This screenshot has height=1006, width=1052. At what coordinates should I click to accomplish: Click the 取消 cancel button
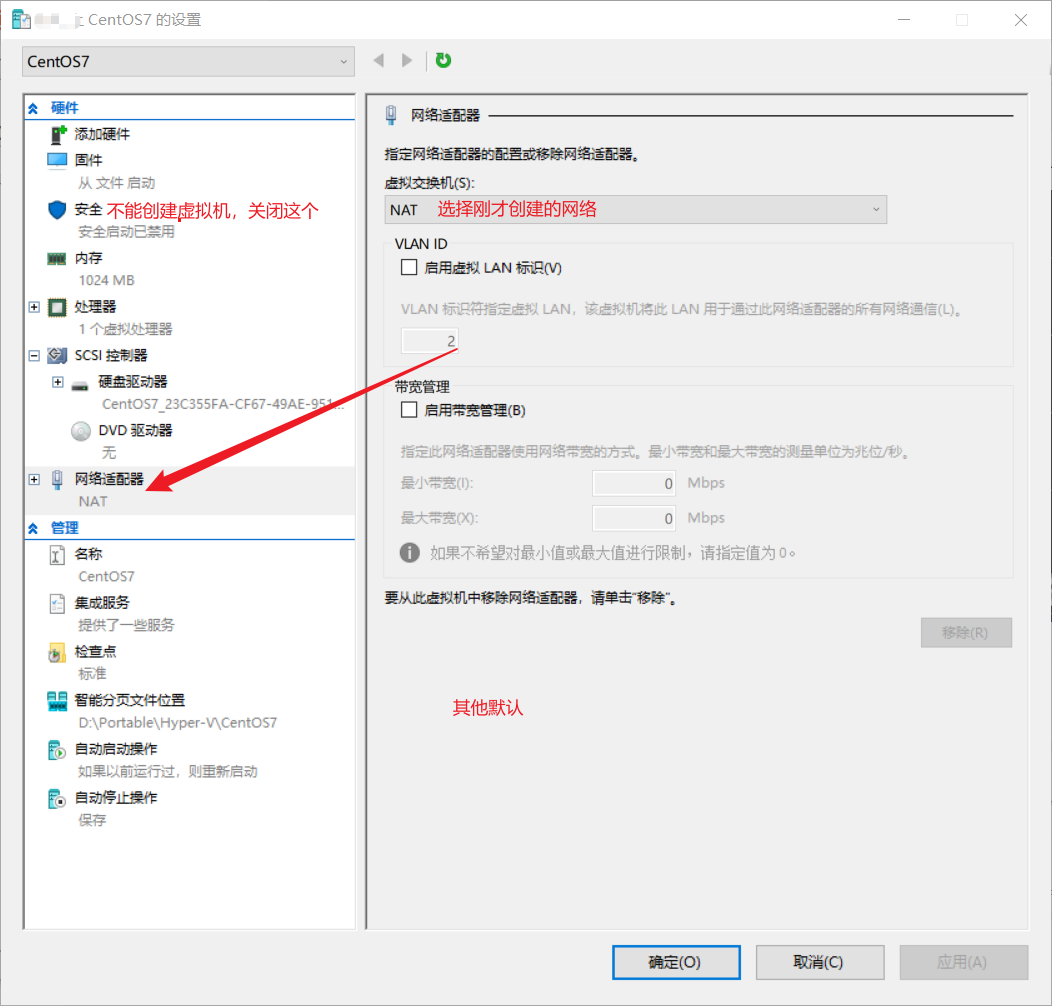pyautogui.click(x=820, y=962)
